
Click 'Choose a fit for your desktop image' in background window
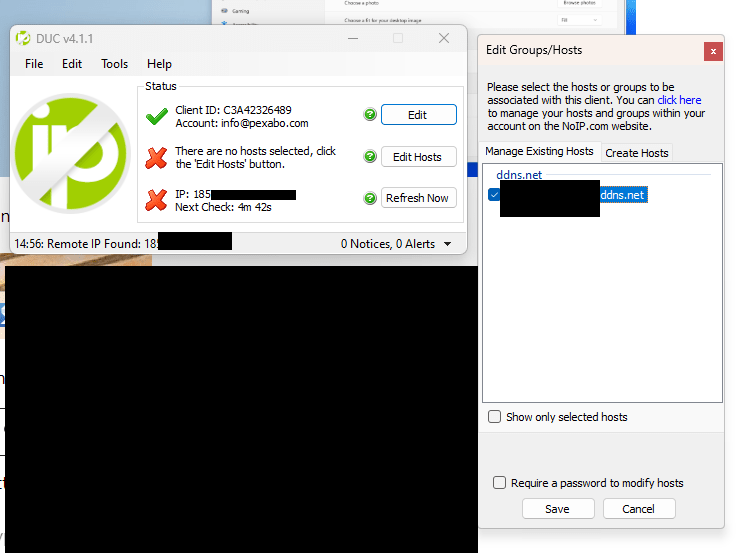tap(383, 20)
